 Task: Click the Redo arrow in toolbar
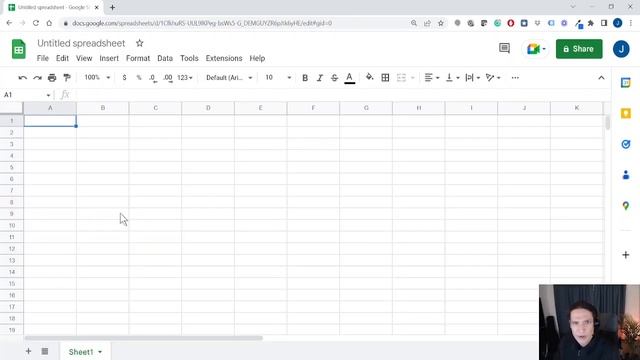[x=37, y=78]
